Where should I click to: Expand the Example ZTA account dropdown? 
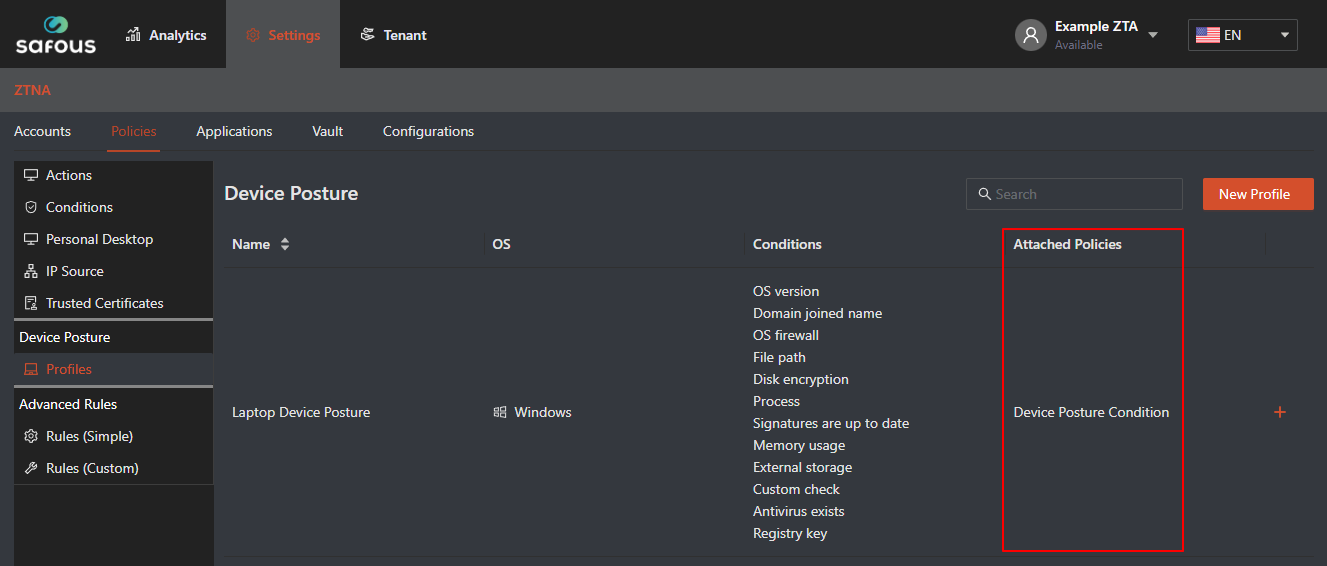coord(1153,35)
